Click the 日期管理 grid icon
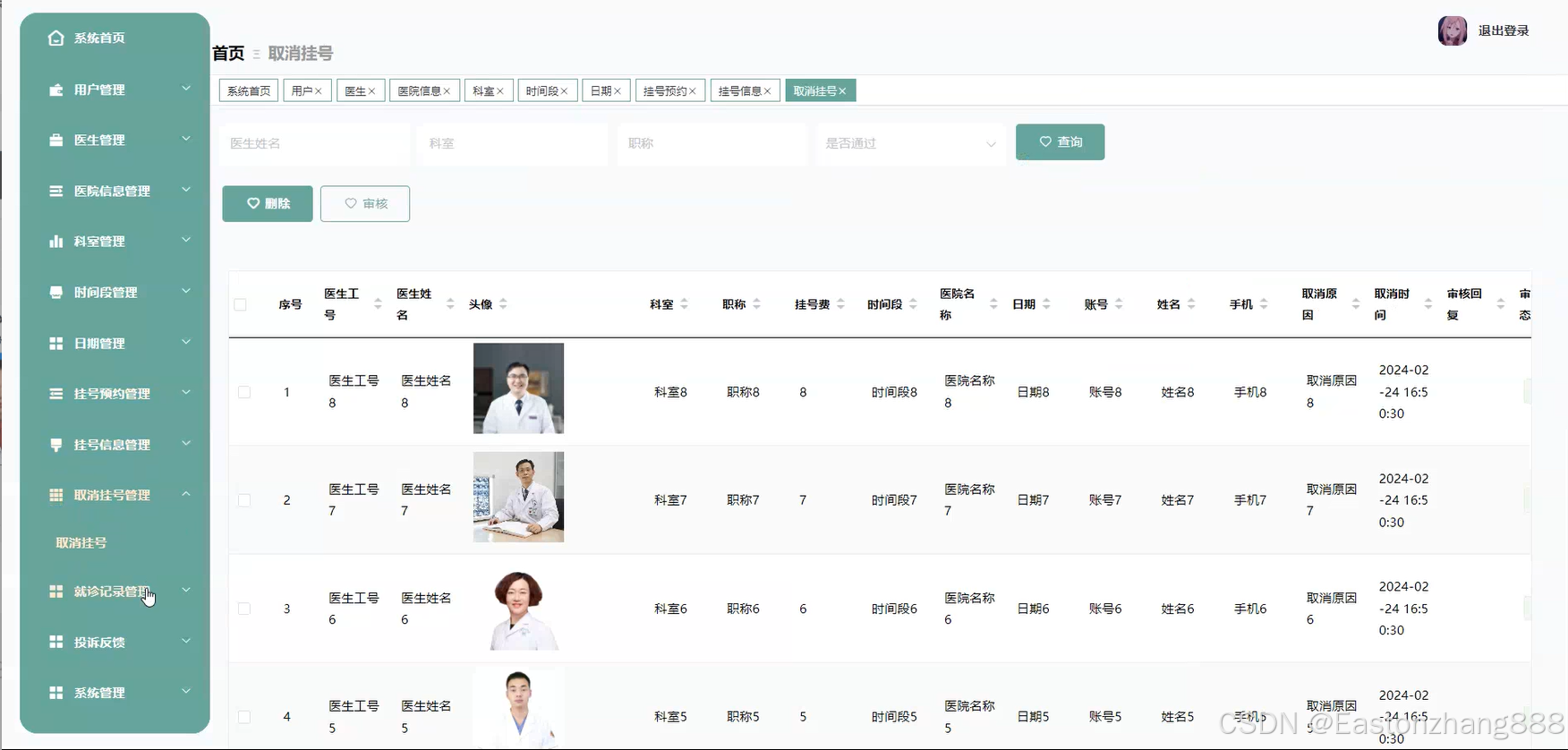The width and height of the screenshot is (1568, 750). click(x=55, y=344)
